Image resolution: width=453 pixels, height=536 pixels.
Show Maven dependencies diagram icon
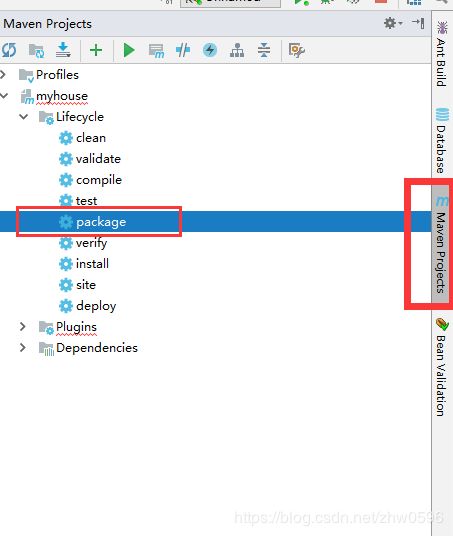tap(237, 50)
